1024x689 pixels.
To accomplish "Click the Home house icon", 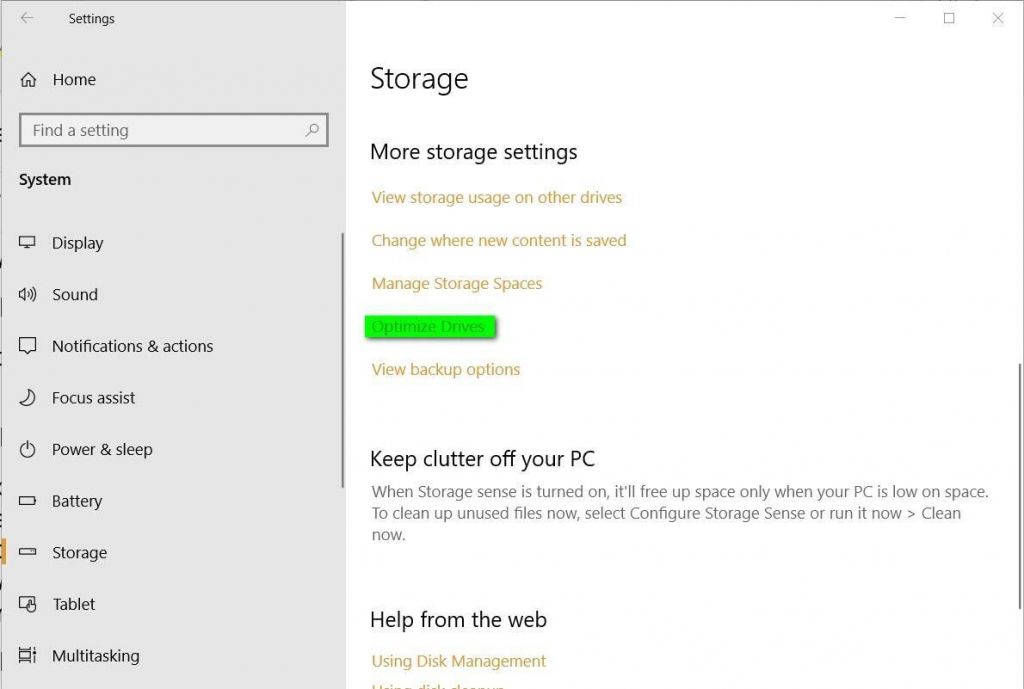I will coord(27,79).
